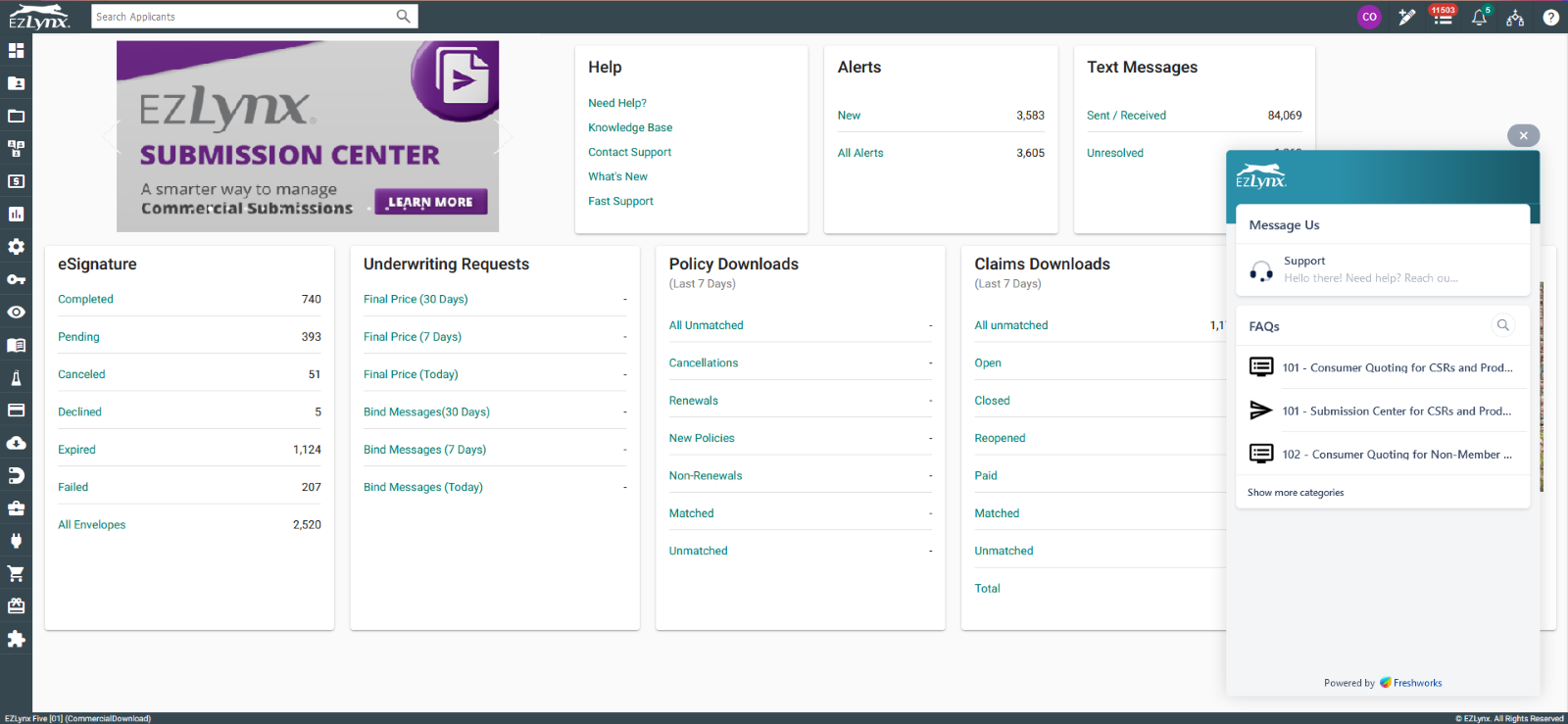1568x724 pixels.
Task: Open Sent / Received text messages
Action: (x=1126, y=116)
